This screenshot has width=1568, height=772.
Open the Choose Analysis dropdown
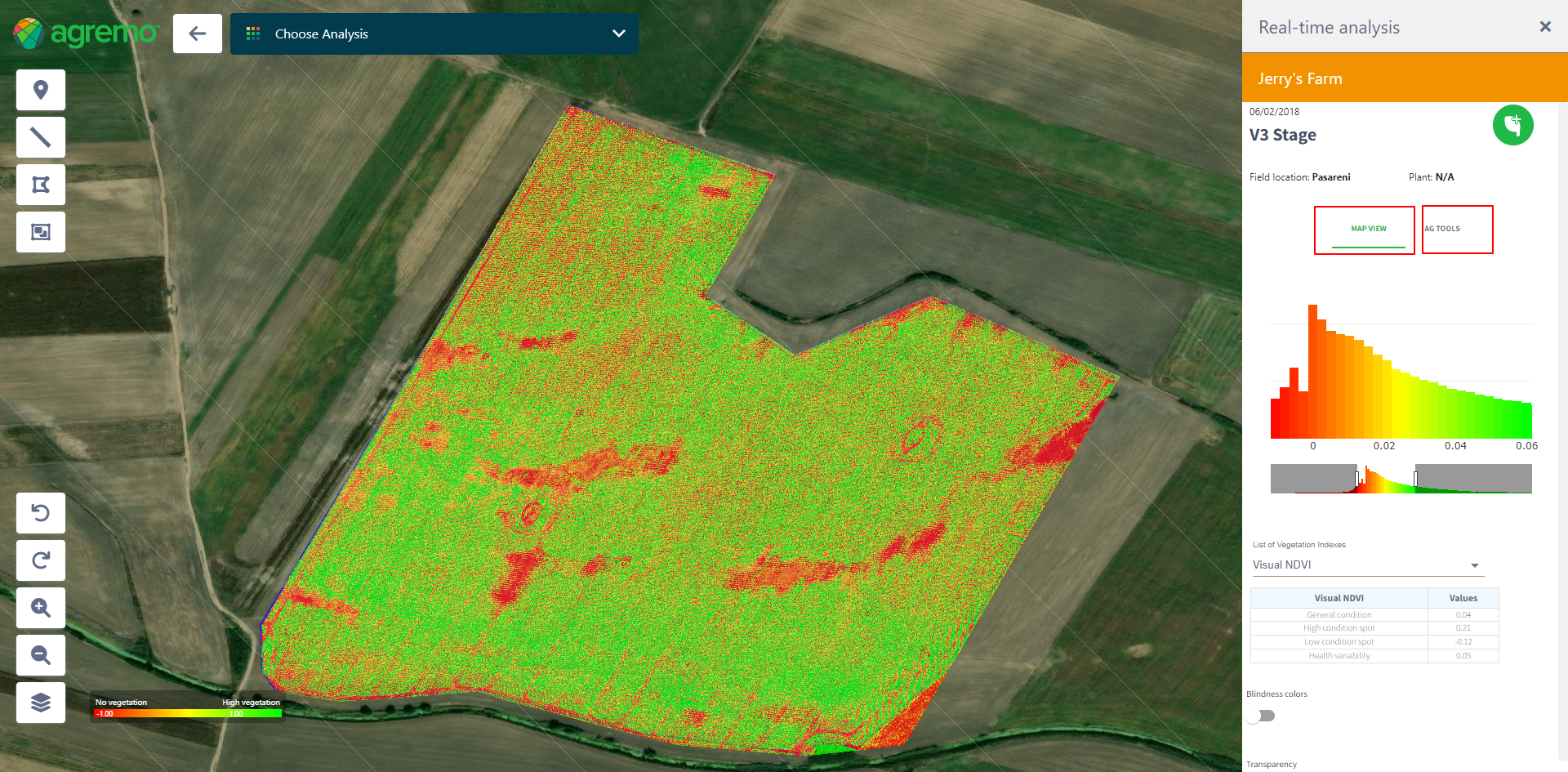pos(434,33)
